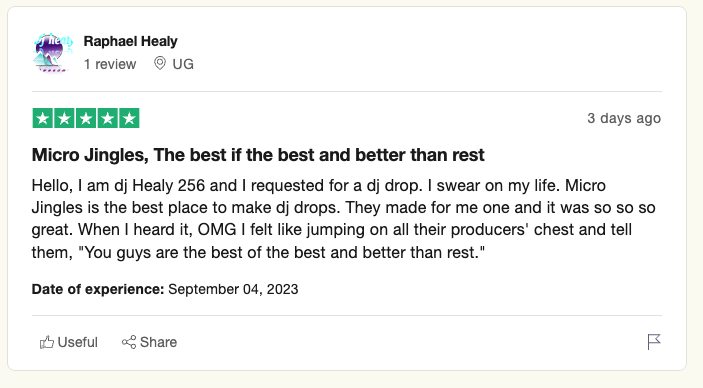Click the '3 days ago' timestamp
Image resolution: width=703 pixels, height=388 pixels.
tap(624, 118)
